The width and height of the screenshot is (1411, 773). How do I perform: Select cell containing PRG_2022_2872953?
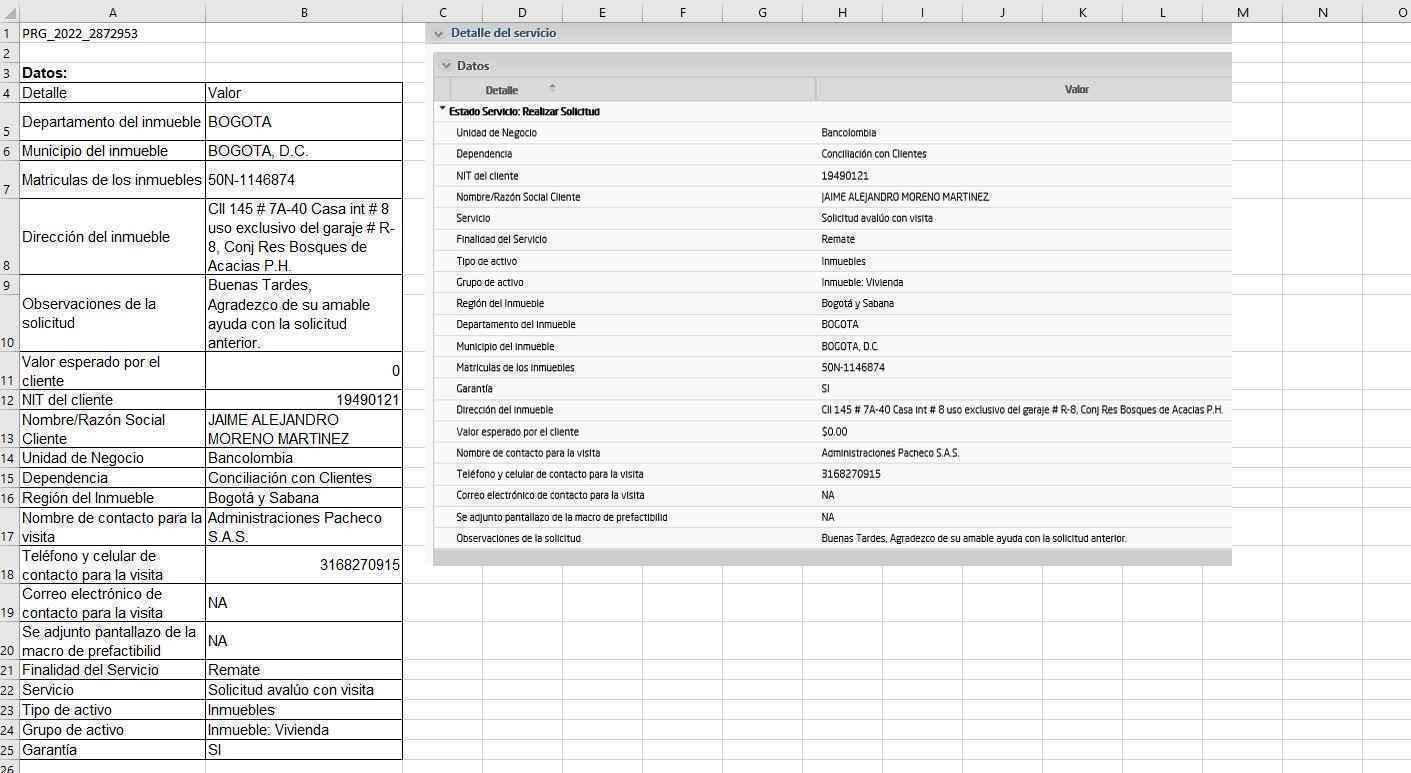pos(112,33)
